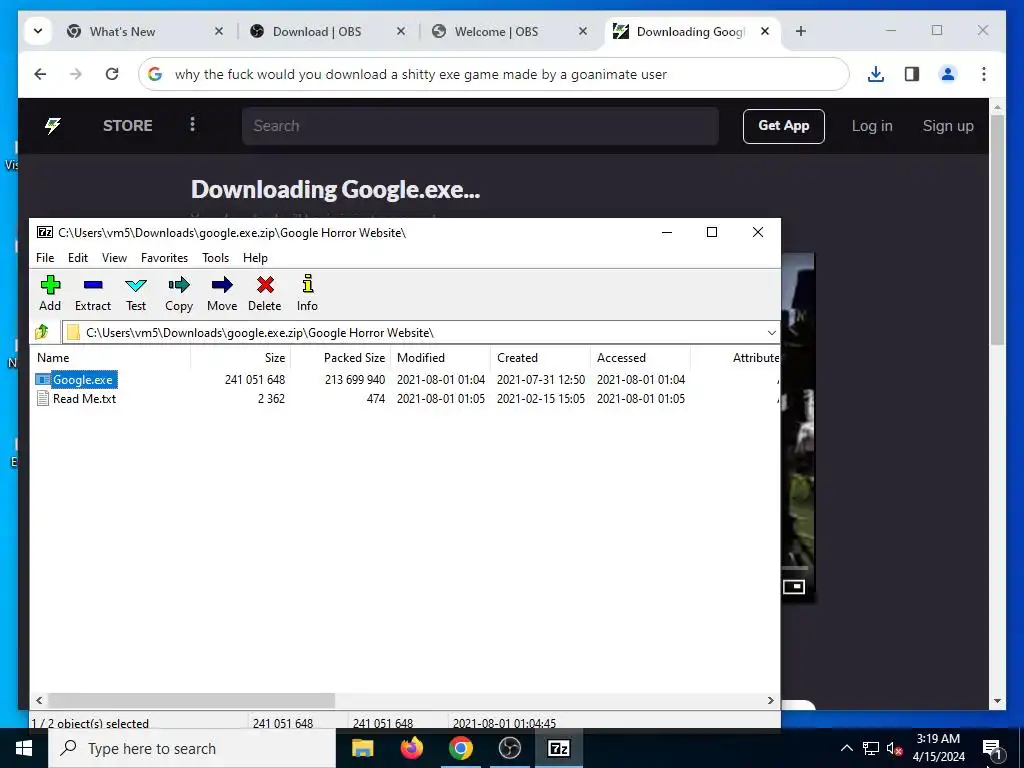Choose the Move toolbar icon
Image resolution: width=1024 pixels, height=768 pixels.
click(x=222, y=293)
